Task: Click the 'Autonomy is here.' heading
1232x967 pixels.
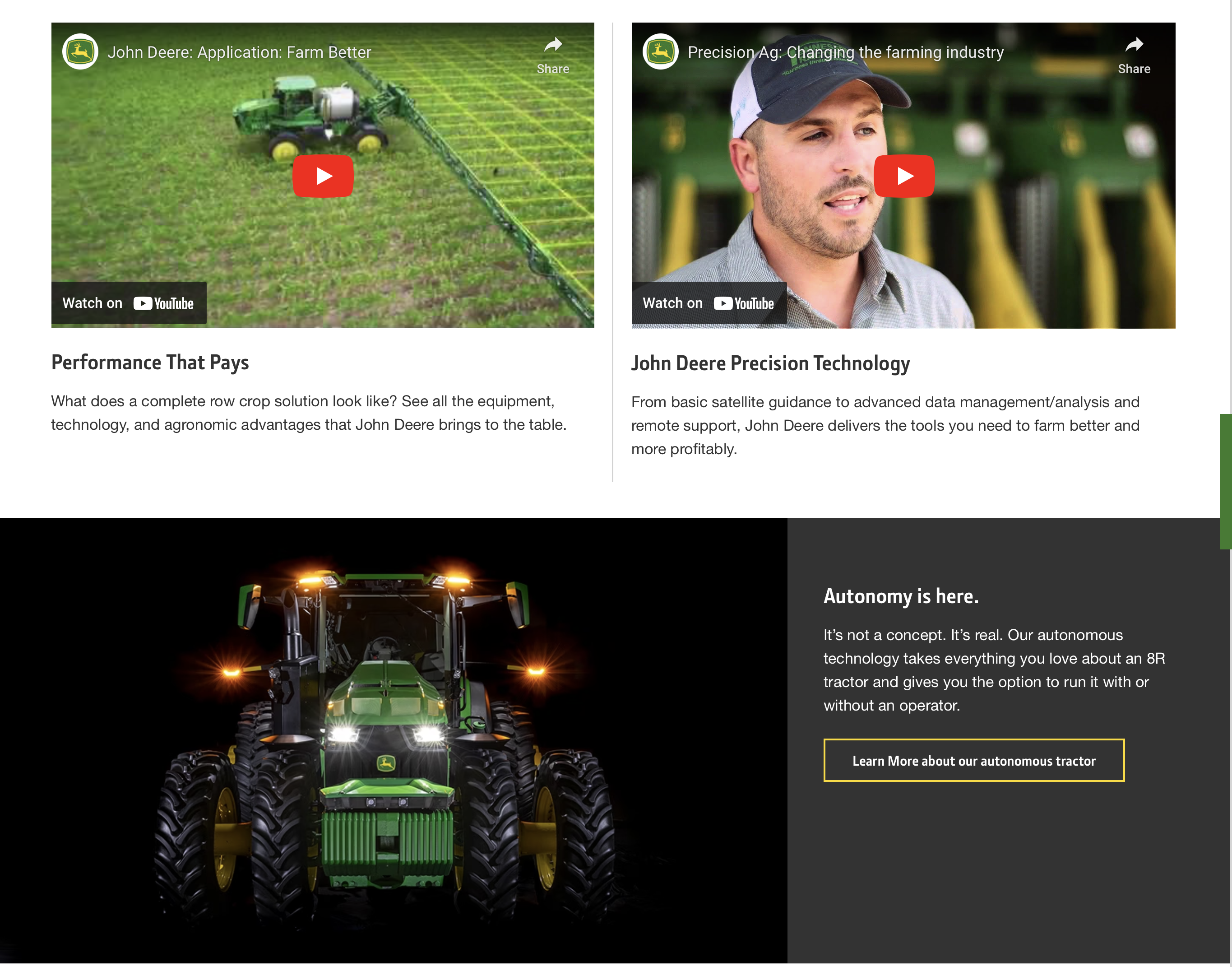Action: coord(900,596)
